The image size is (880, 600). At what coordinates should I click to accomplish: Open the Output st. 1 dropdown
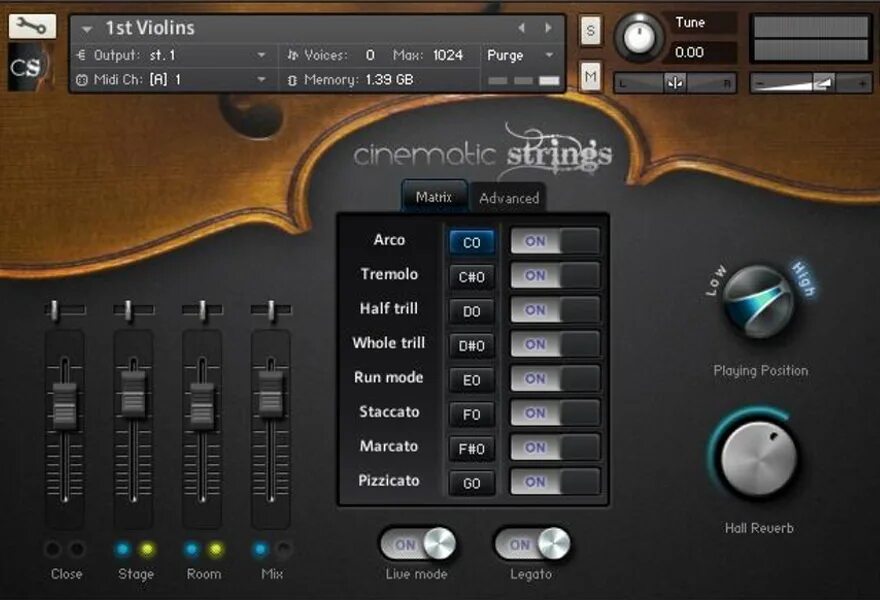click(262, 55)
